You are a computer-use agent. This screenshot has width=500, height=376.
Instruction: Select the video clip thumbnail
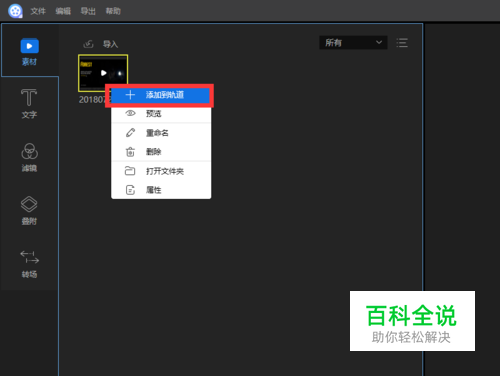pyautogui.click(x=103, y=73)
